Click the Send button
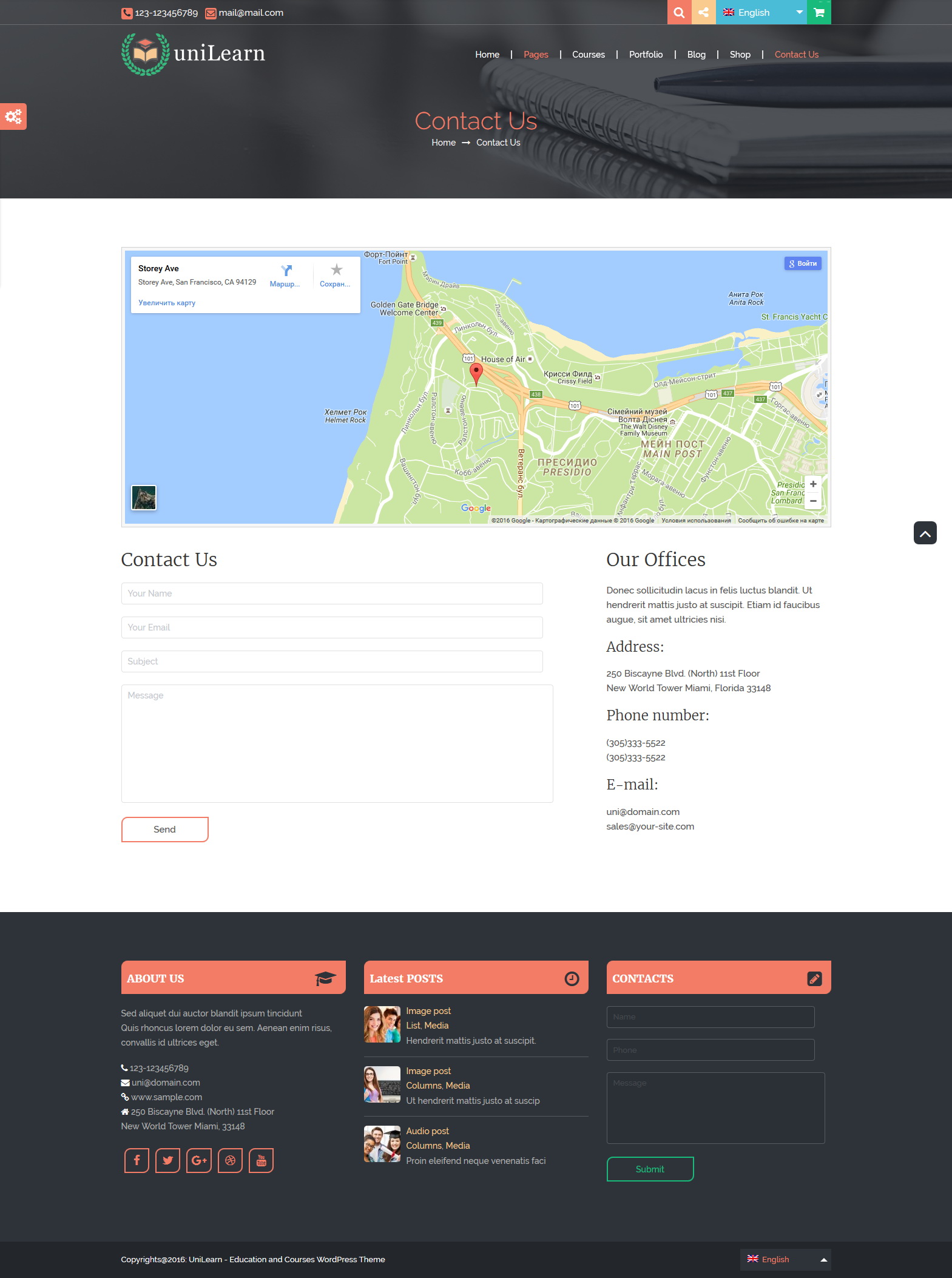The width and height of the screenshot is (952, 1278). (x=164, y=829)
